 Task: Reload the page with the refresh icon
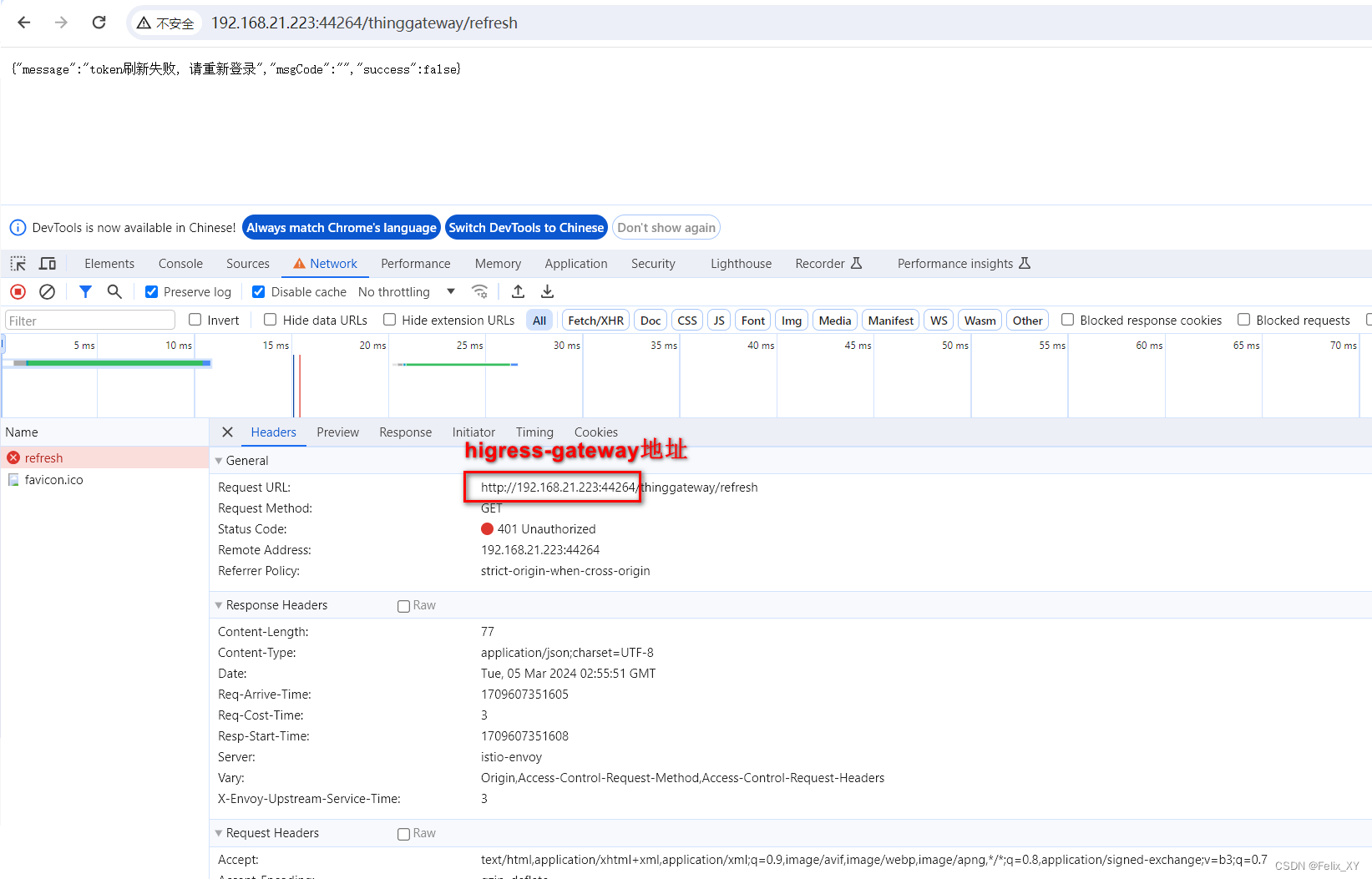99,23
